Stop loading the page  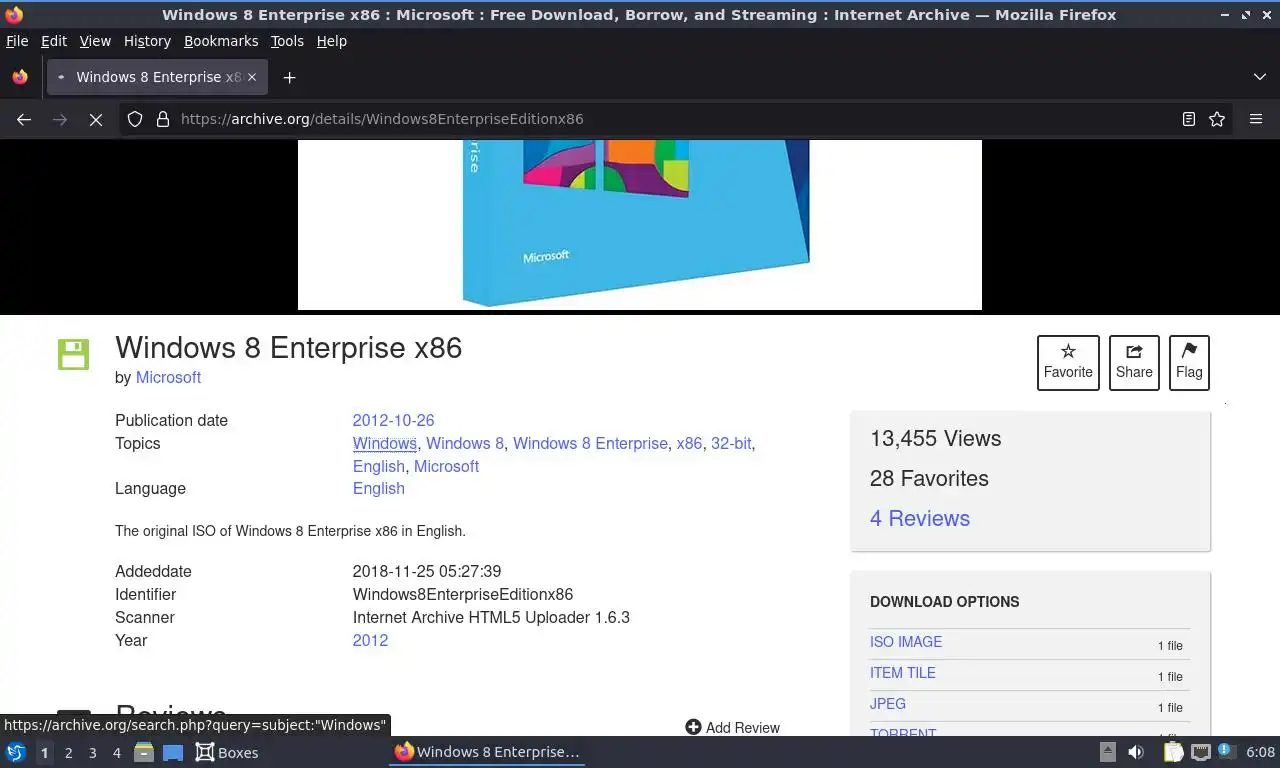point(96,119)
